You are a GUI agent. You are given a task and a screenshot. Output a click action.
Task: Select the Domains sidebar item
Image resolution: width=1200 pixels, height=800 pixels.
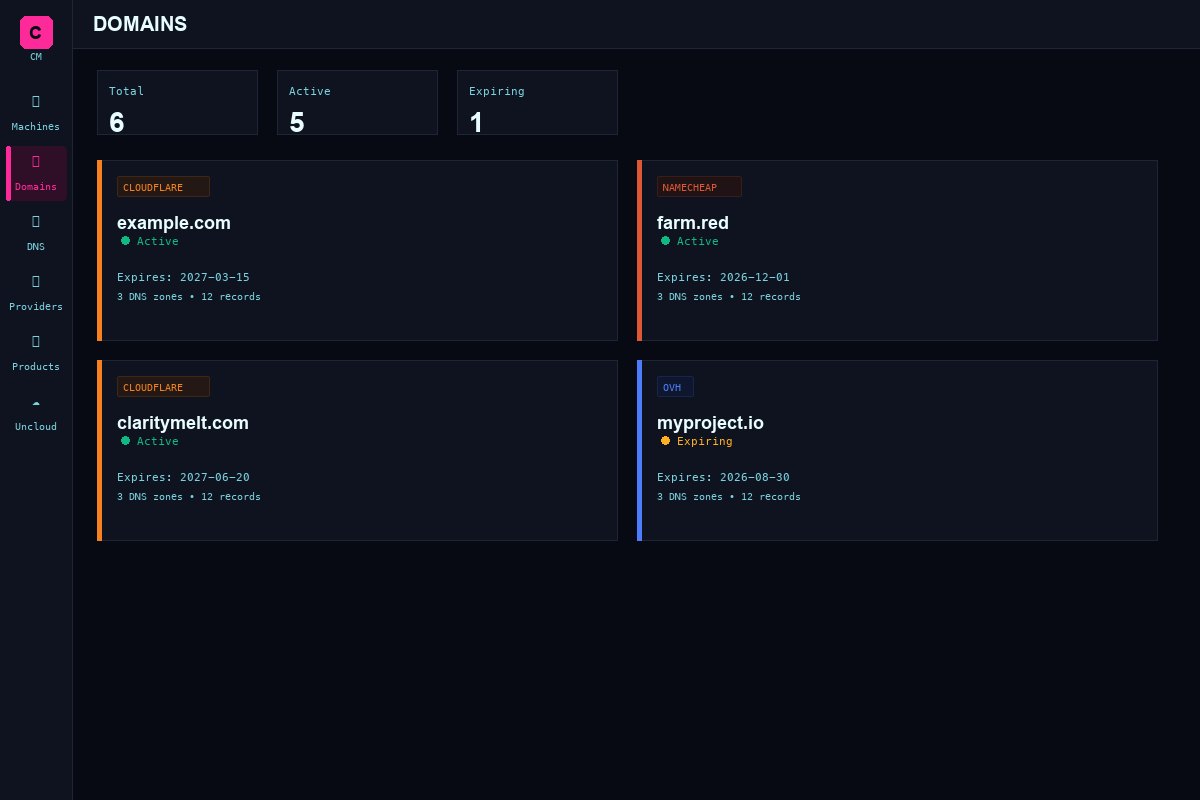click(x=36, y=173)
